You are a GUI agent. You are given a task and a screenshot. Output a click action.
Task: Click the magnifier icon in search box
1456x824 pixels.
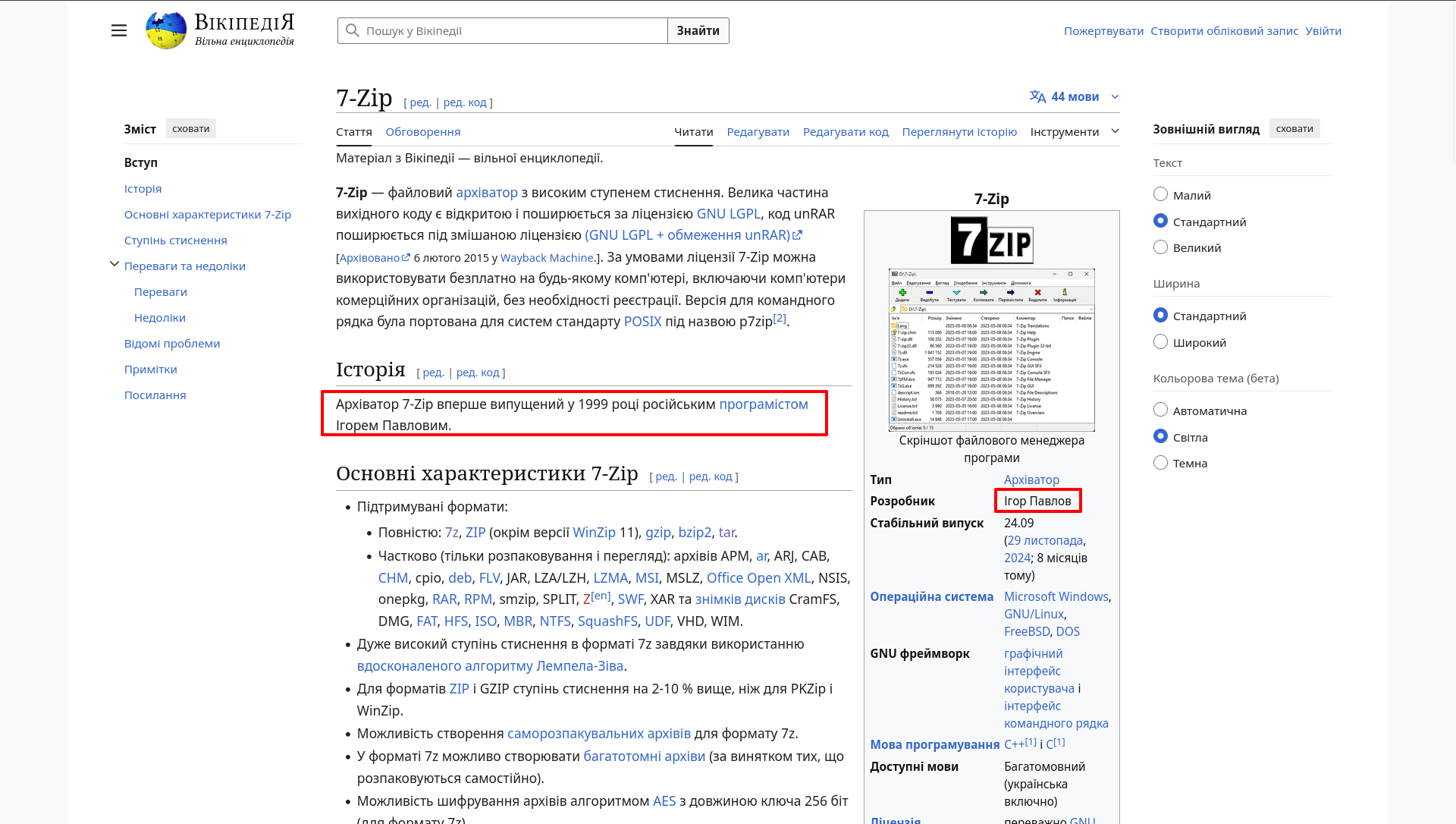352,30
